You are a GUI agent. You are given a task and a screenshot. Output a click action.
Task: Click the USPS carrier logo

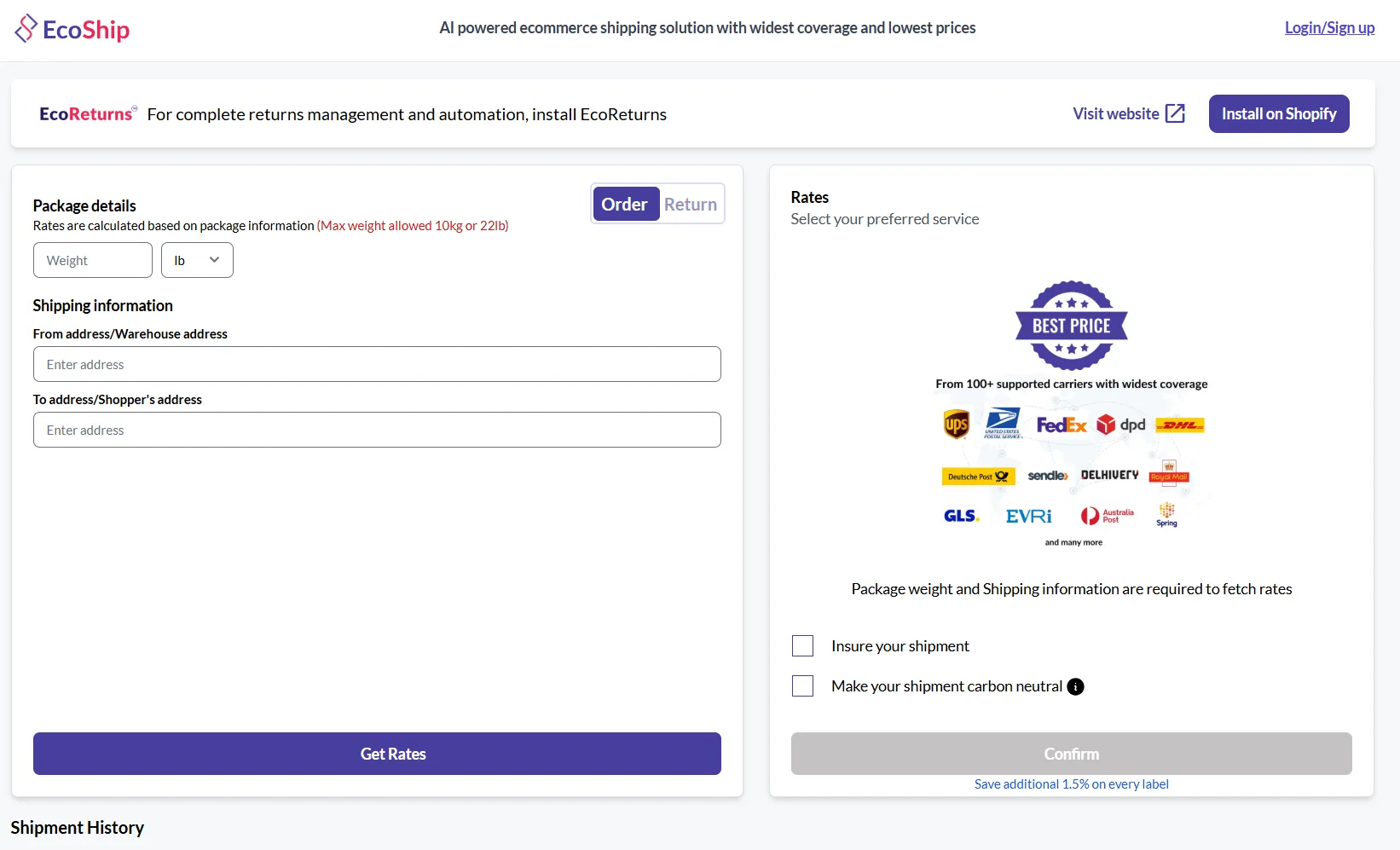tap(1003, 423)
